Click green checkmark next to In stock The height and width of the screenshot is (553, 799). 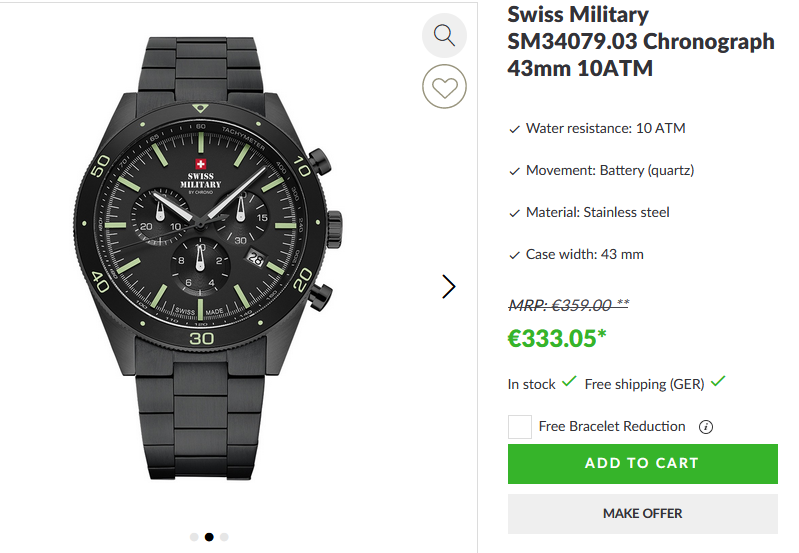[569, 382]
